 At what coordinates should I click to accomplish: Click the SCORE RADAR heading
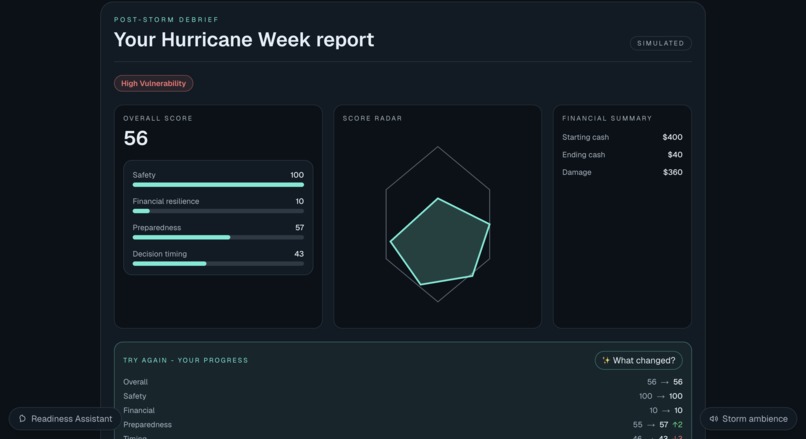click(x=372, y=118)
